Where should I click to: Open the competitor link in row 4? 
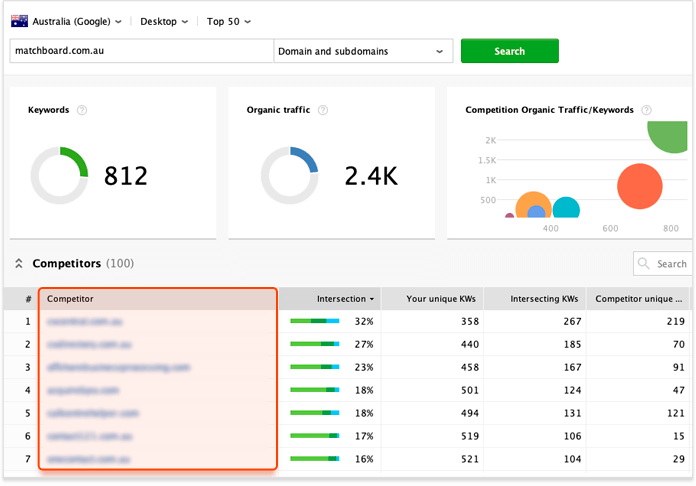[x=83, y=391]
